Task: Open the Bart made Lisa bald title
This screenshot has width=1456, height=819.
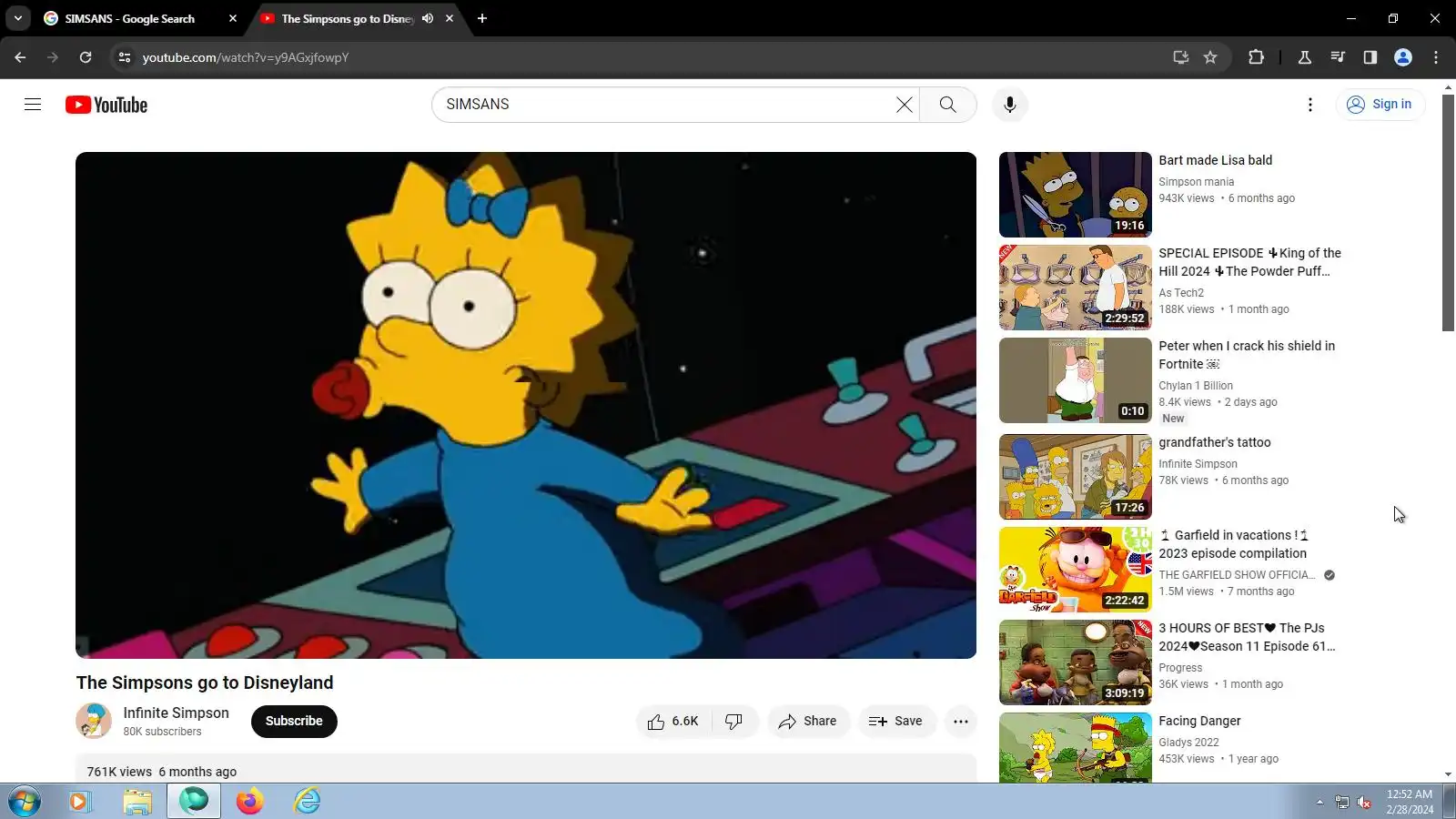Action: click(1215, 160)
